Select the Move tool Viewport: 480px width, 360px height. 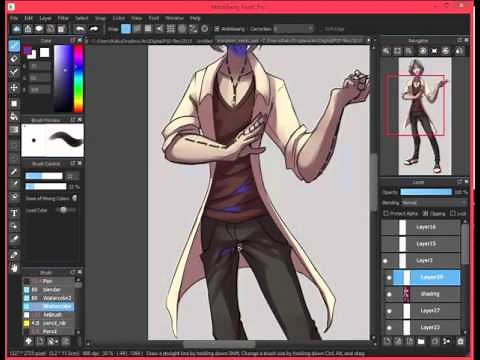click(14, 88)
